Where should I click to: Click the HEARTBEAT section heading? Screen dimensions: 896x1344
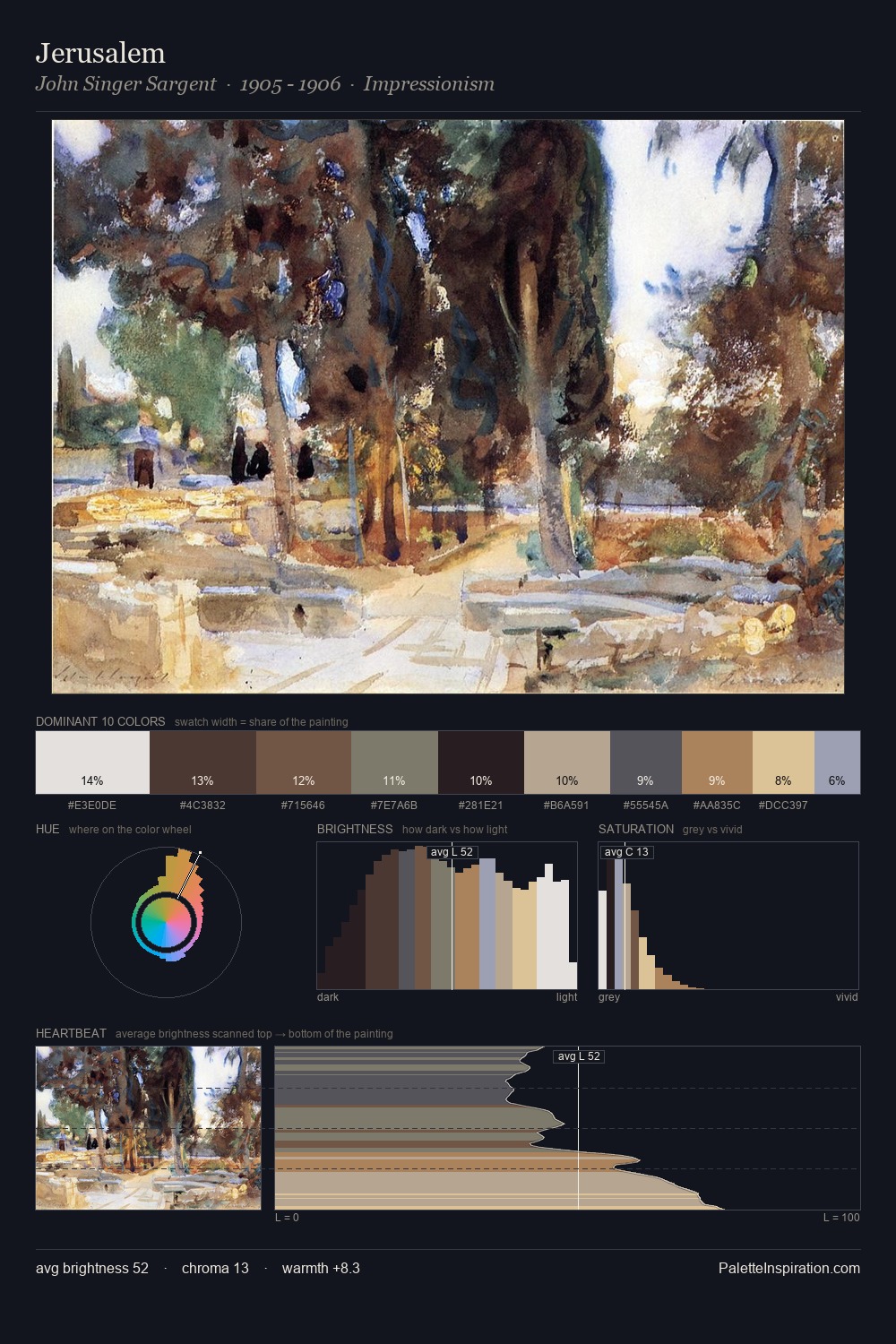[x=71, y=1033]
